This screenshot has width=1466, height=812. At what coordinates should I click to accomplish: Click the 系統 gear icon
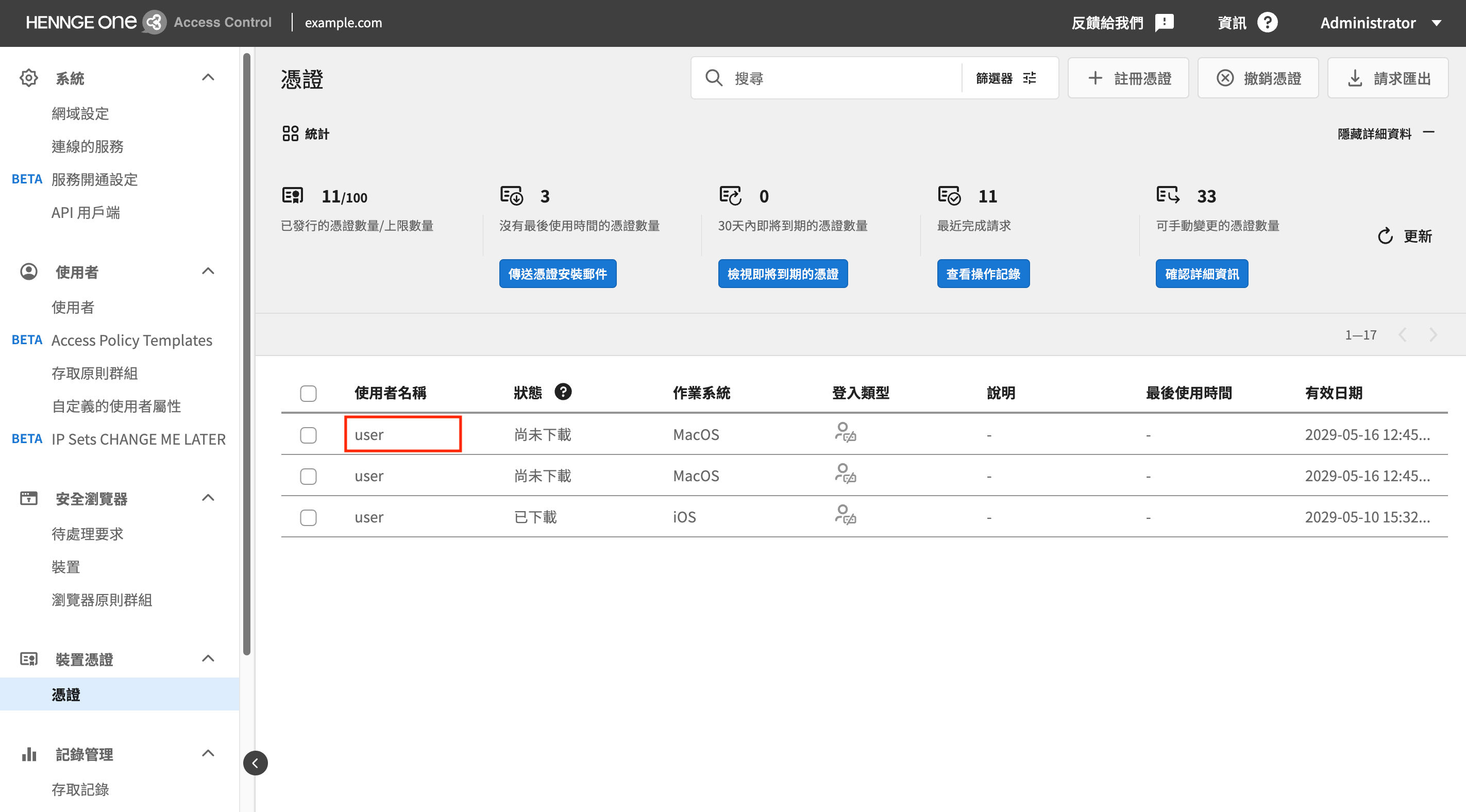[x=28, y=78]
